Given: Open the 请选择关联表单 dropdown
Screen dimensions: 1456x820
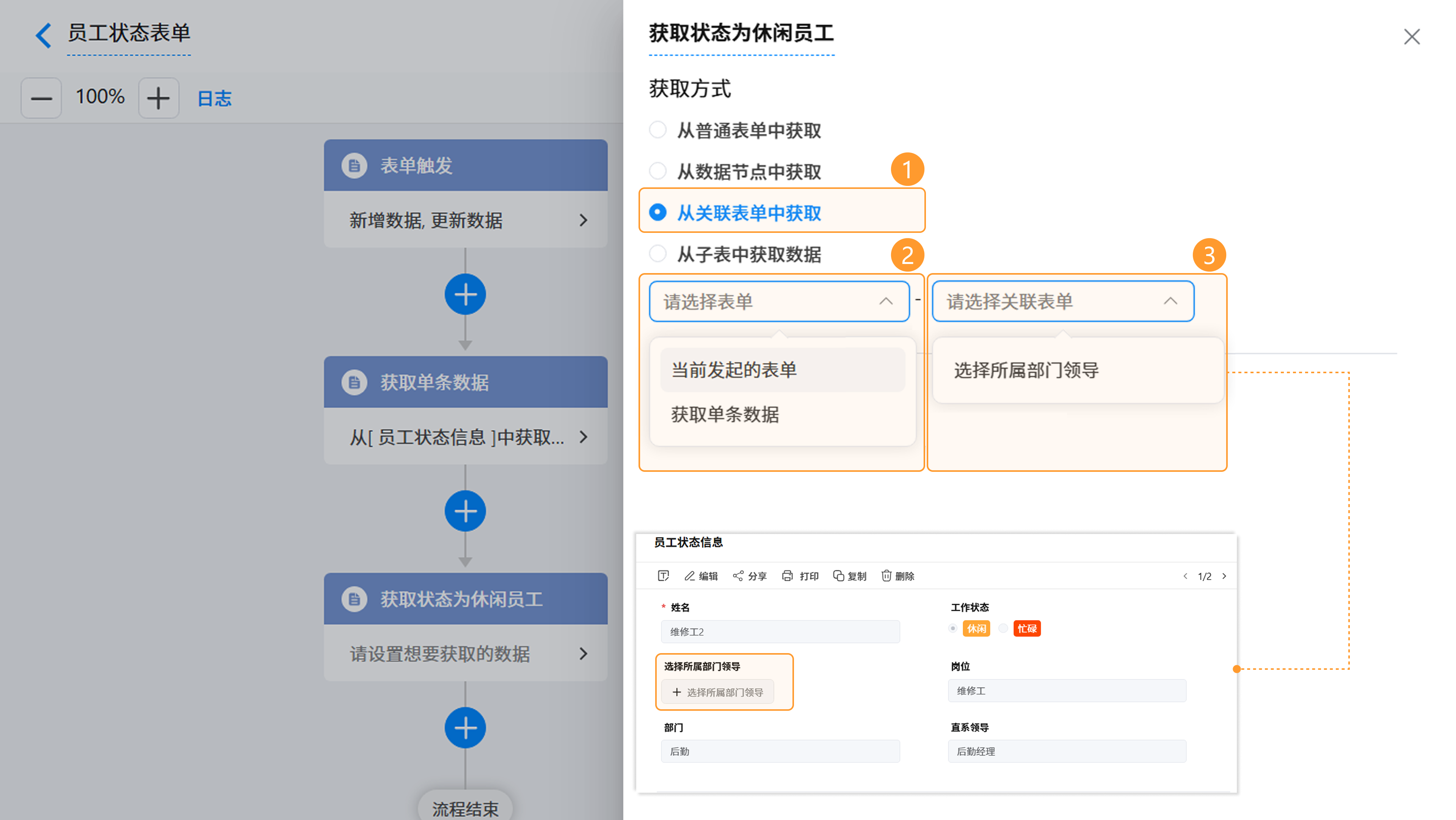Looking at the screenshot, I should click(x=1062, y=302).
